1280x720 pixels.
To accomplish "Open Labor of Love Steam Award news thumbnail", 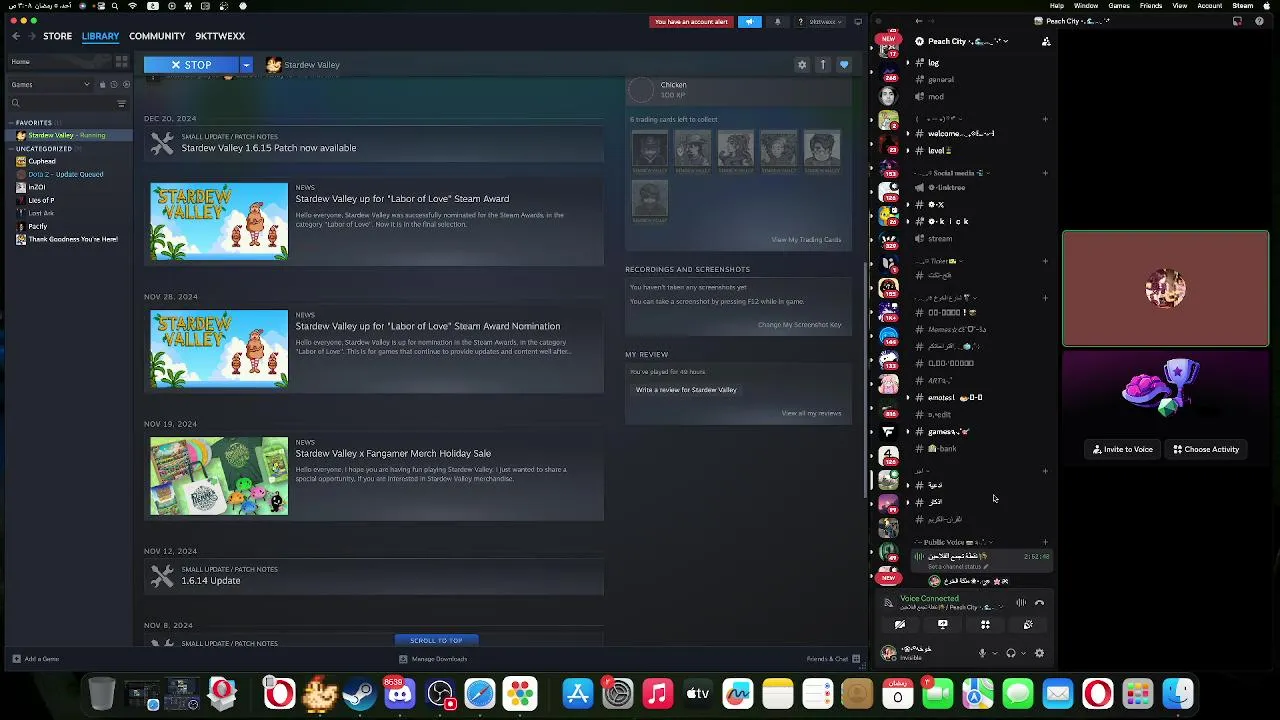I will [x=219, y=221].
